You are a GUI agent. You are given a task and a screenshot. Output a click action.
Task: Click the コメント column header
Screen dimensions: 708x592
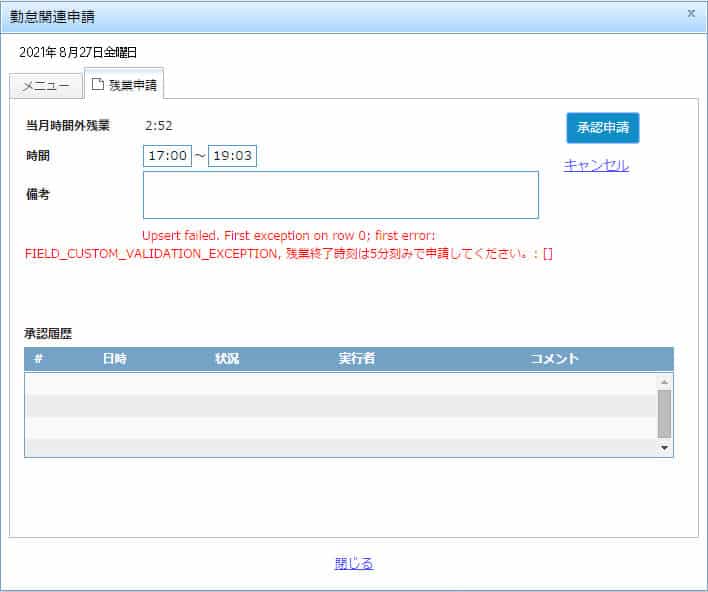click(554, 359)
